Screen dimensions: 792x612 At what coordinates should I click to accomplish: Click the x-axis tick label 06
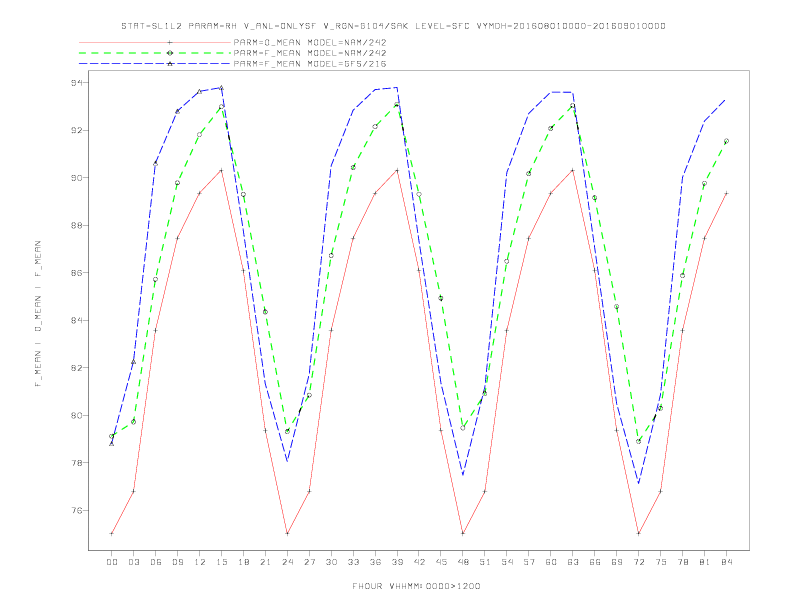click(x=156, y=562)
